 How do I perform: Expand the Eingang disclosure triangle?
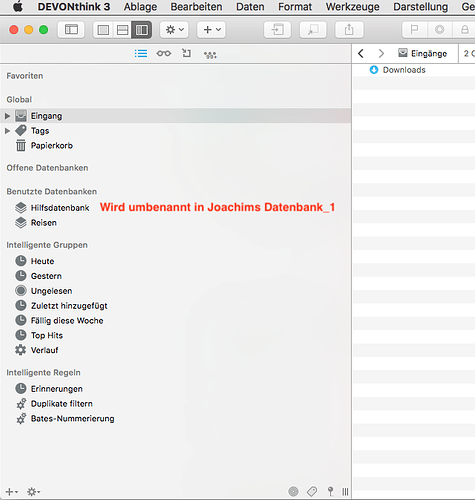(7, 116)
